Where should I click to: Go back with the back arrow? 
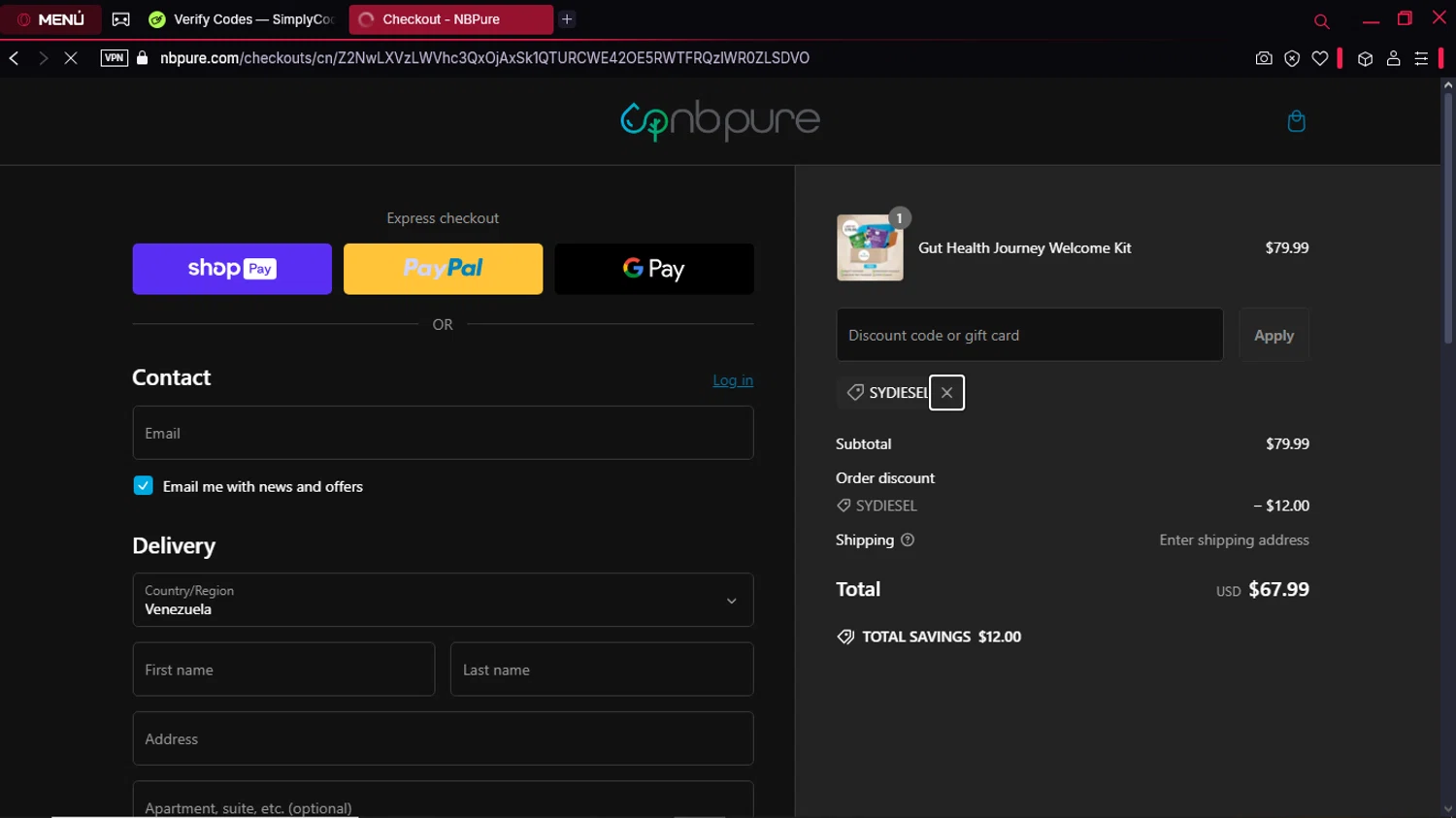(15, 58)
